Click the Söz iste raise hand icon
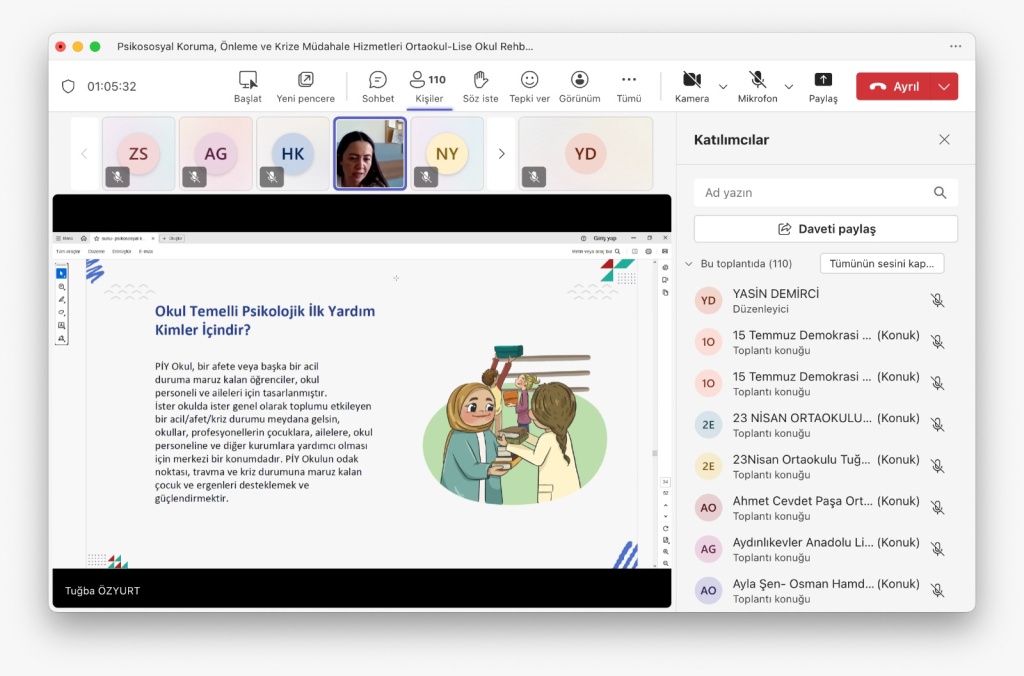 pyautogui.click(x=480, y=81)
